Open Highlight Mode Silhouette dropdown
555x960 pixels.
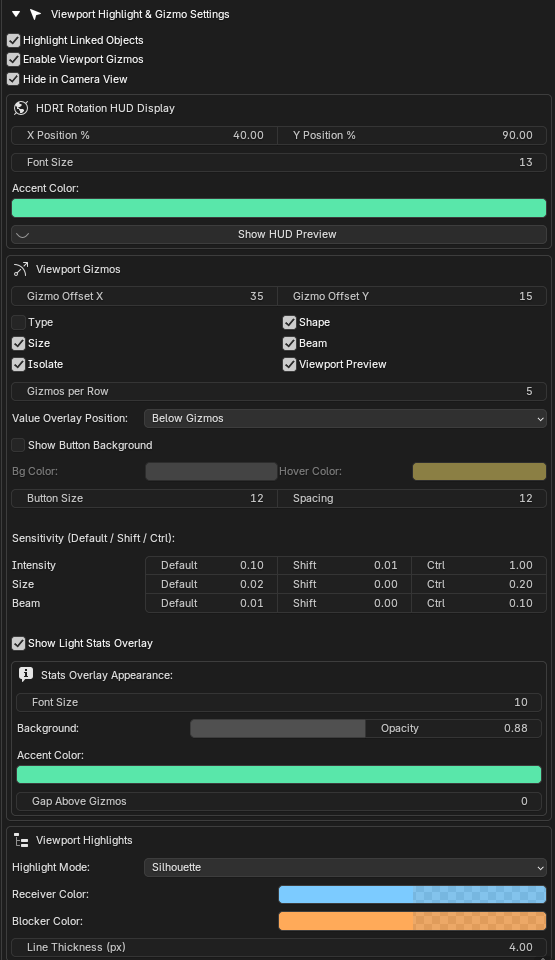[345, 868]
